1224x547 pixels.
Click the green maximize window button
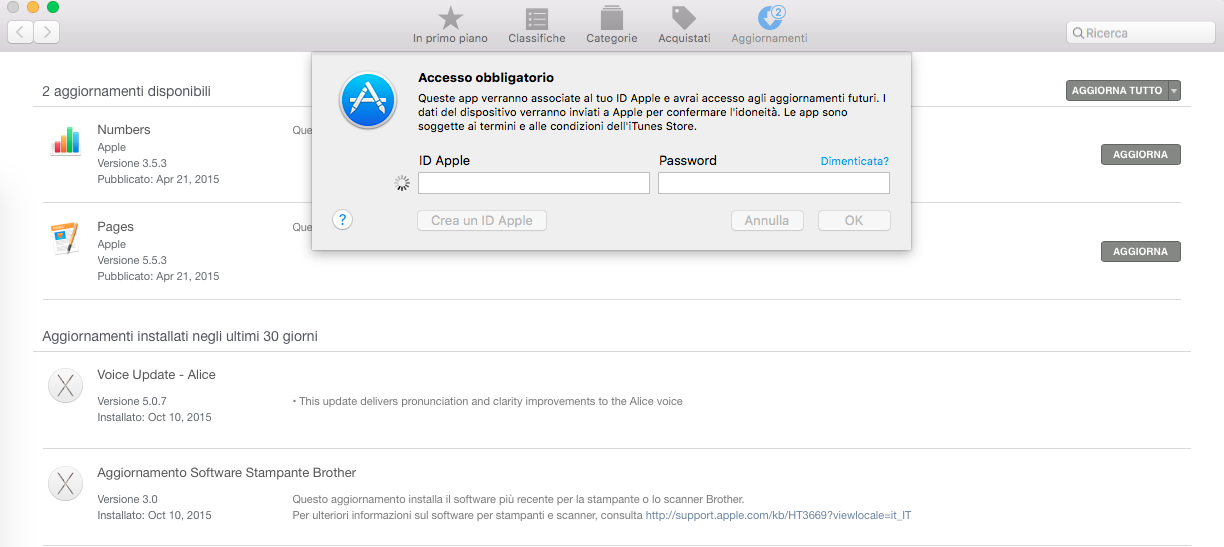(x=53, y=7)
